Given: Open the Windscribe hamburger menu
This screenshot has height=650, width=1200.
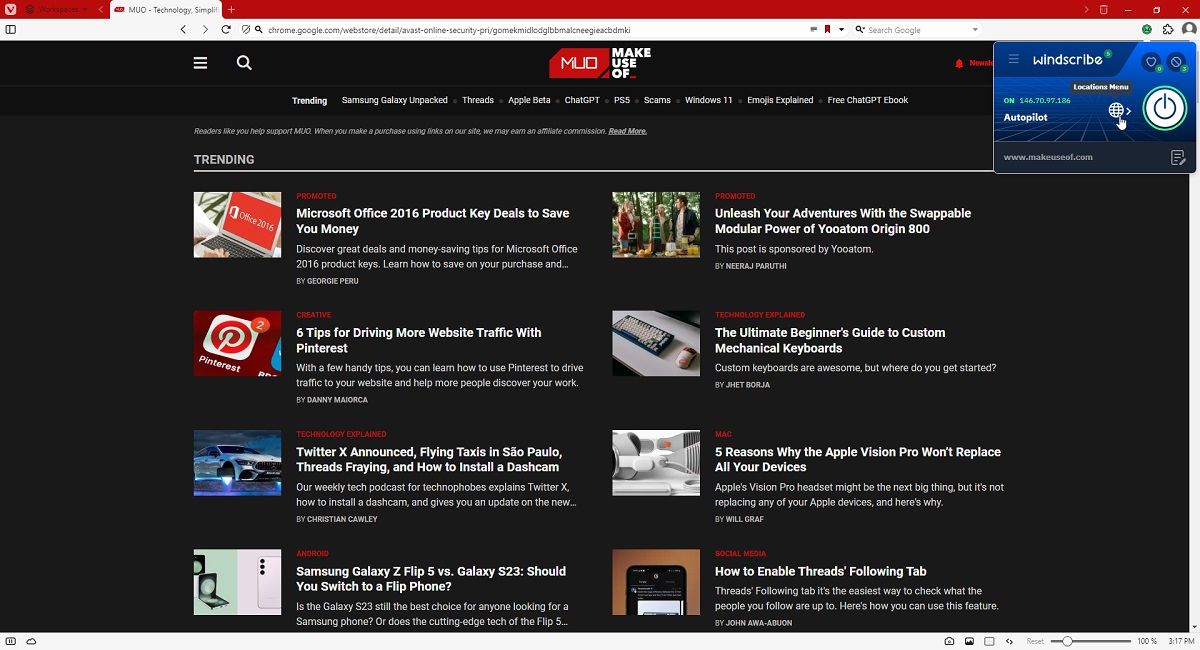Looking at the screenshot, I should [x=1013, y=58].
